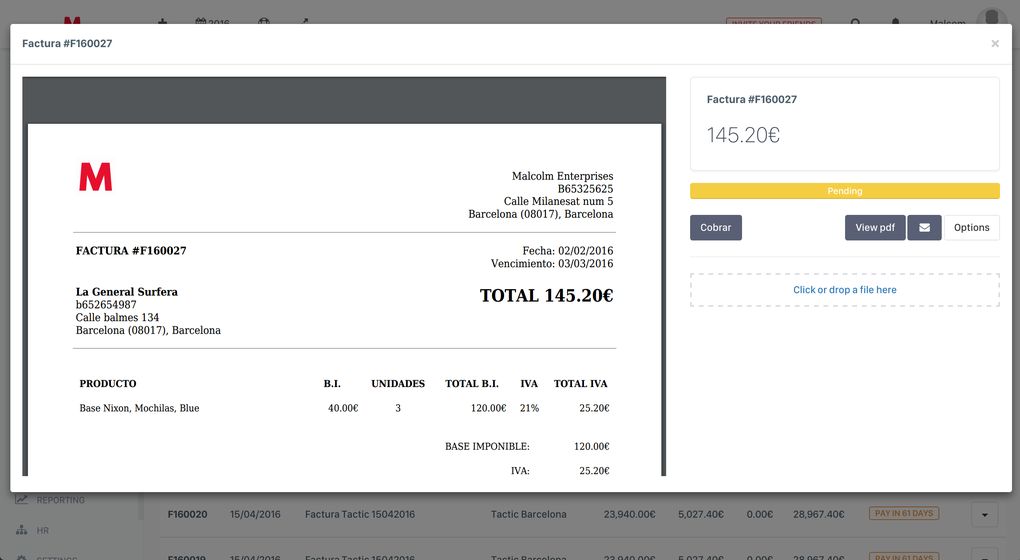The image size is (1020, 560).
Task: Click the 40.00€ B.I. value
Action: (343, 408)
